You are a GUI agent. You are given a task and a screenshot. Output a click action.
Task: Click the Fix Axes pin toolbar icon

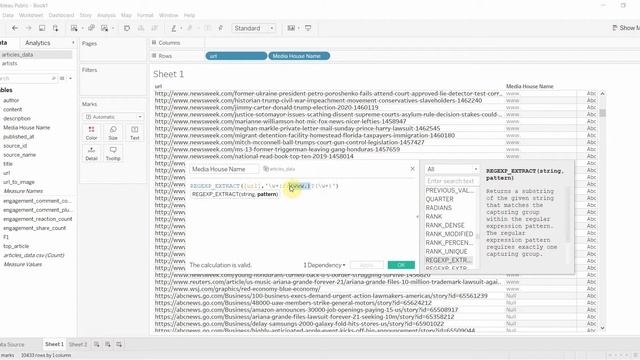pyautogui.click(x=220, y=28)
